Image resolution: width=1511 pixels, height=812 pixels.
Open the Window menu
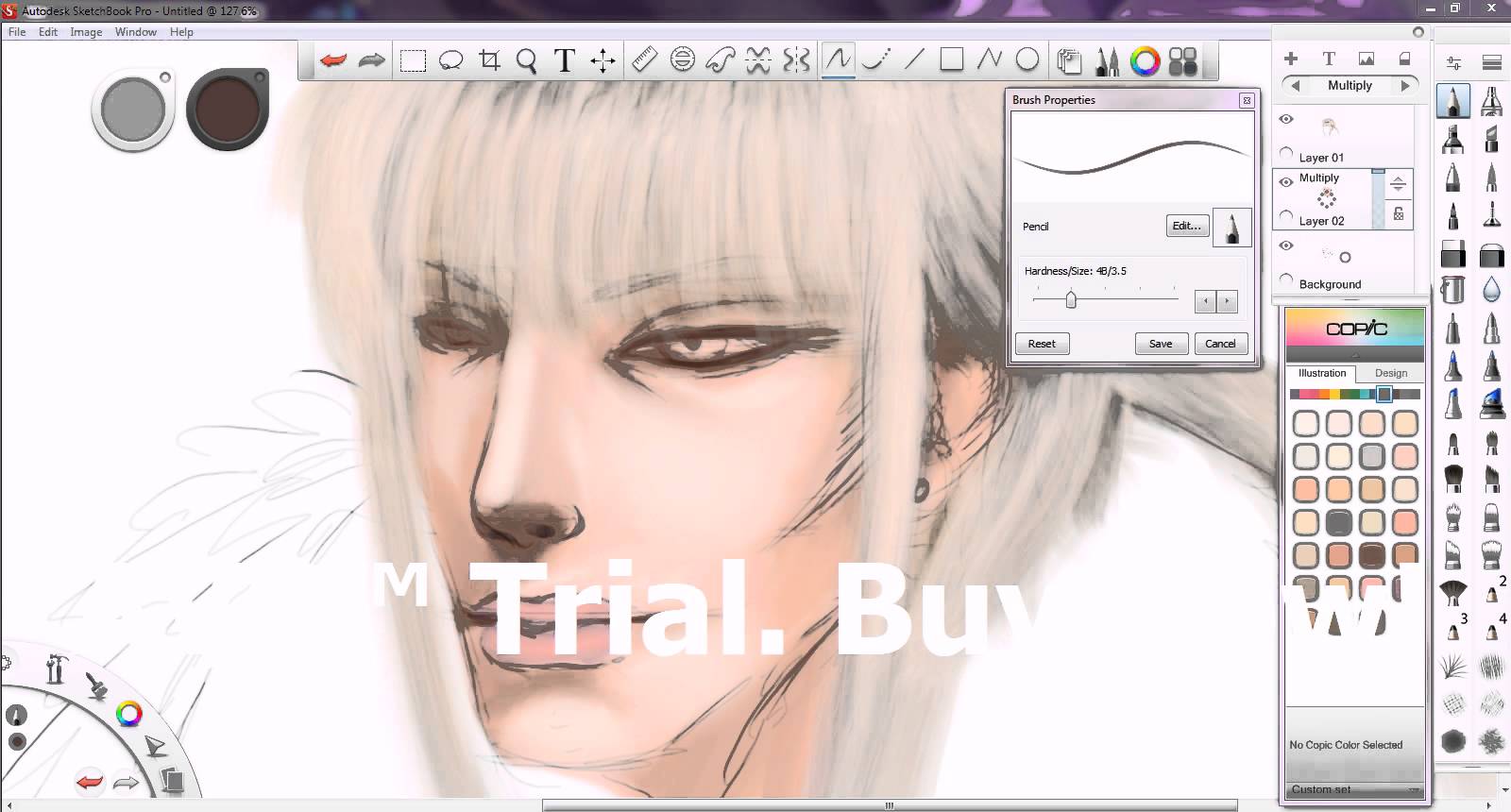136,31
